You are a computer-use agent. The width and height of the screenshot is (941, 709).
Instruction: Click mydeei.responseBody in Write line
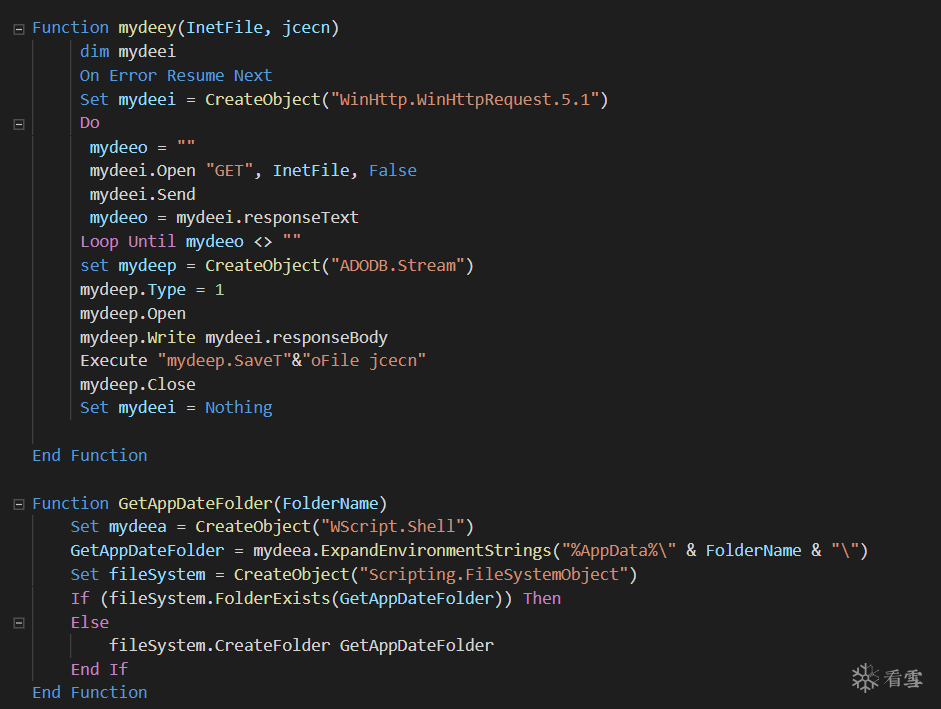pyautogui.click(x=296, y=337)
